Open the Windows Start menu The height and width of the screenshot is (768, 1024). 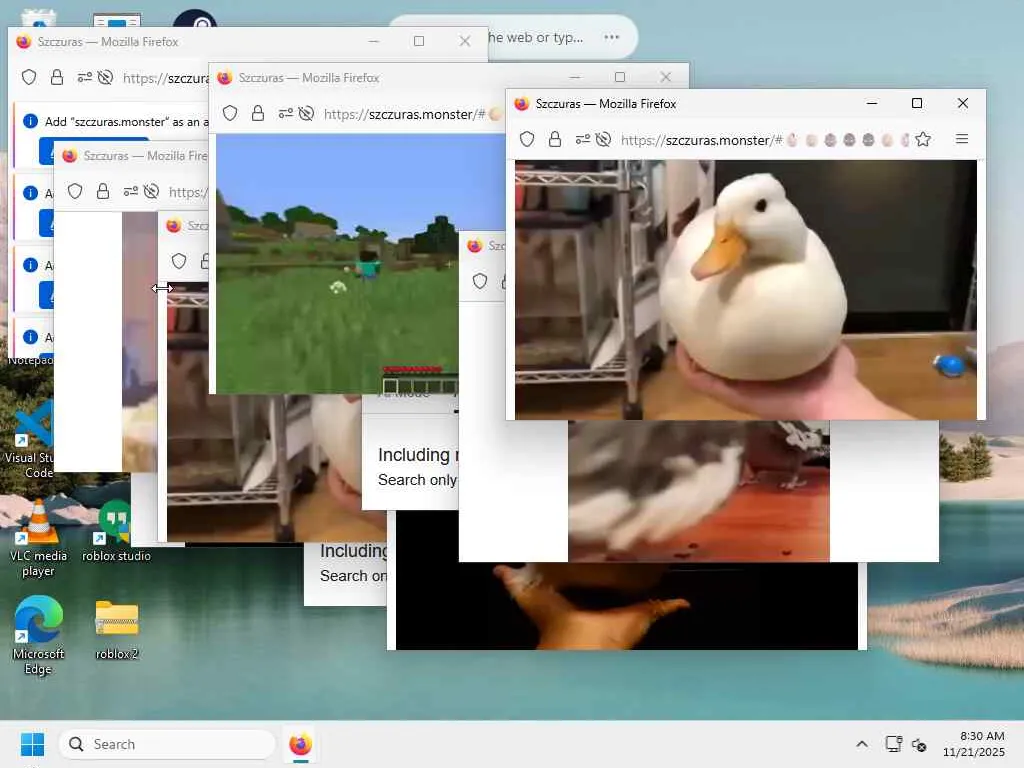32,744
